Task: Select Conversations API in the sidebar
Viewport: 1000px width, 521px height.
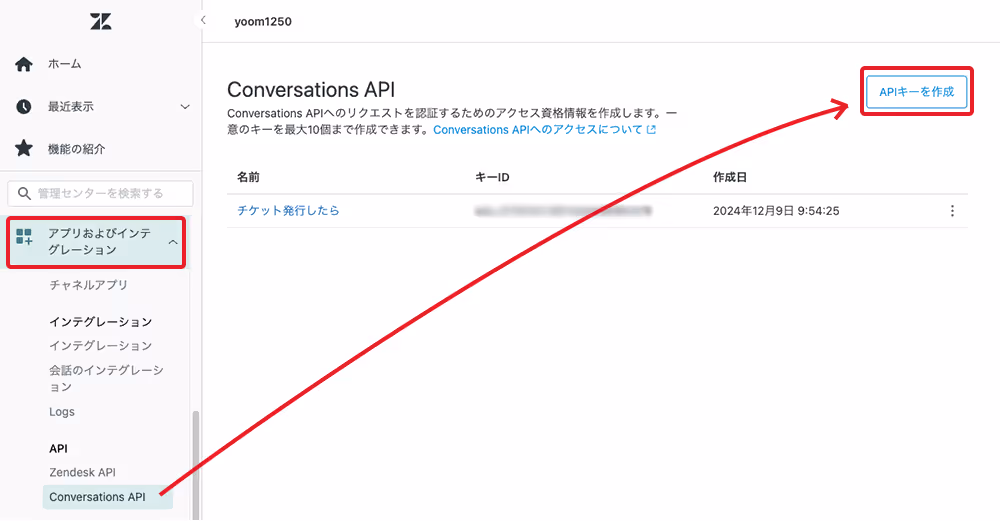Action: tap(108, 497)
